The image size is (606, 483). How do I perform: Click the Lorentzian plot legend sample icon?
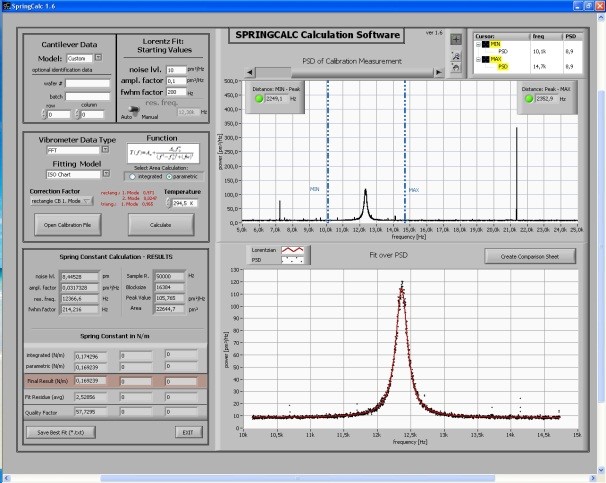coord(293,250)
